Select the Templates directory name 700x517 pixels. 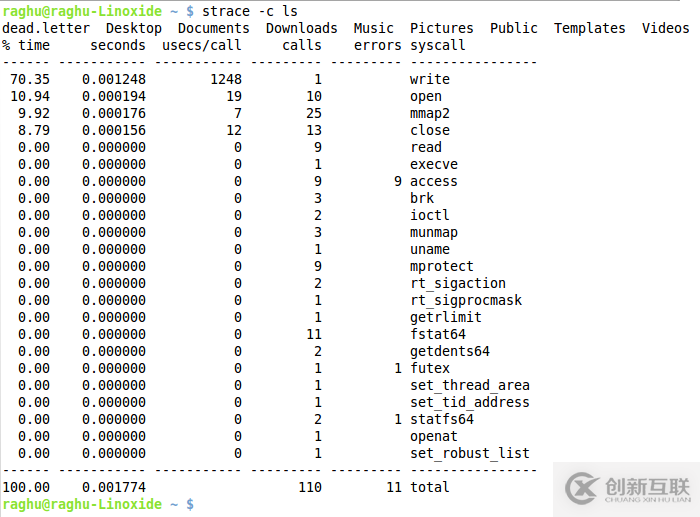point(589,29)
